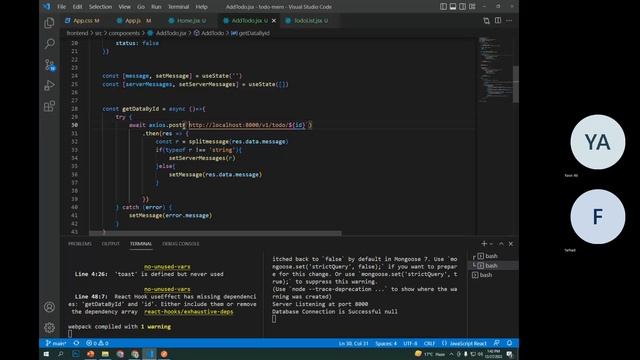640x360 pixels.
Task: Click the main branch in status bar
Action: pos(56,343)
